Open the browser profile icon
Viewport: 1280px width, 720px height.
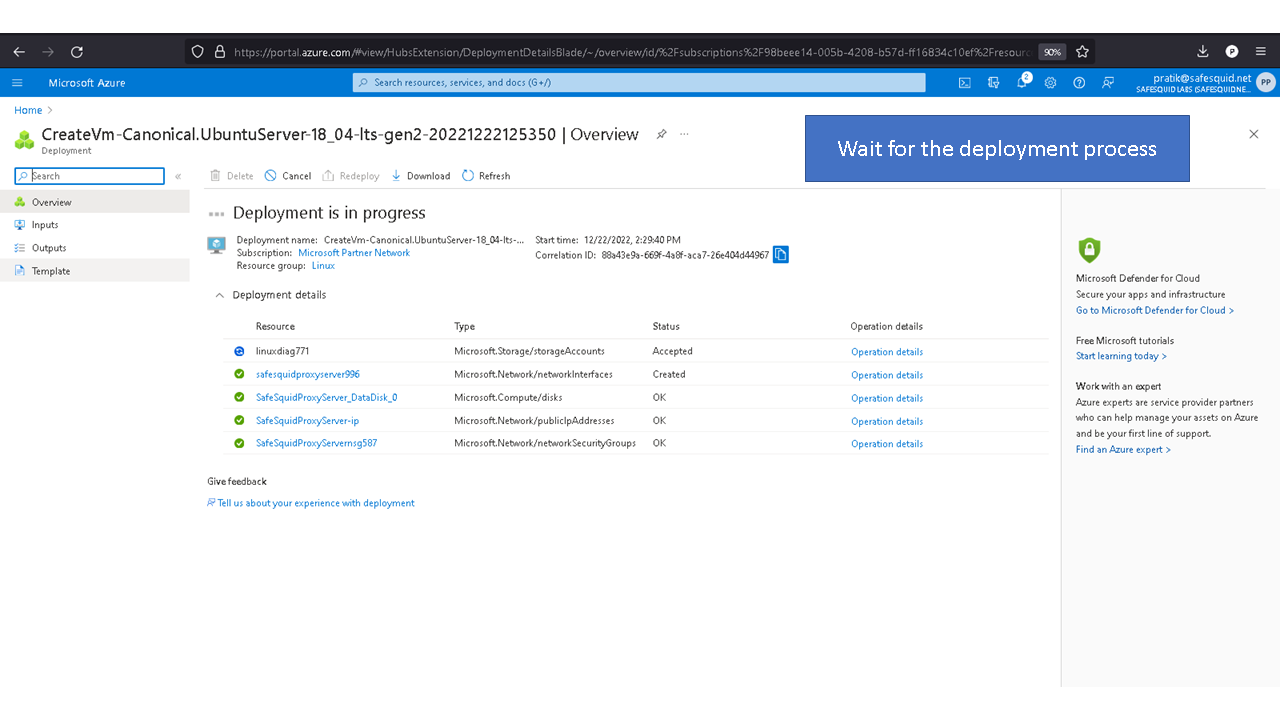pos(1232,52)
